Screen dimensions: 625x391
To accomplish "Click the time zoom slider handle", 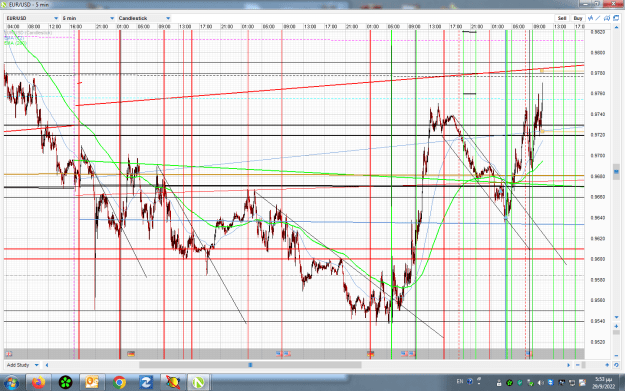I will click(584, 365).
